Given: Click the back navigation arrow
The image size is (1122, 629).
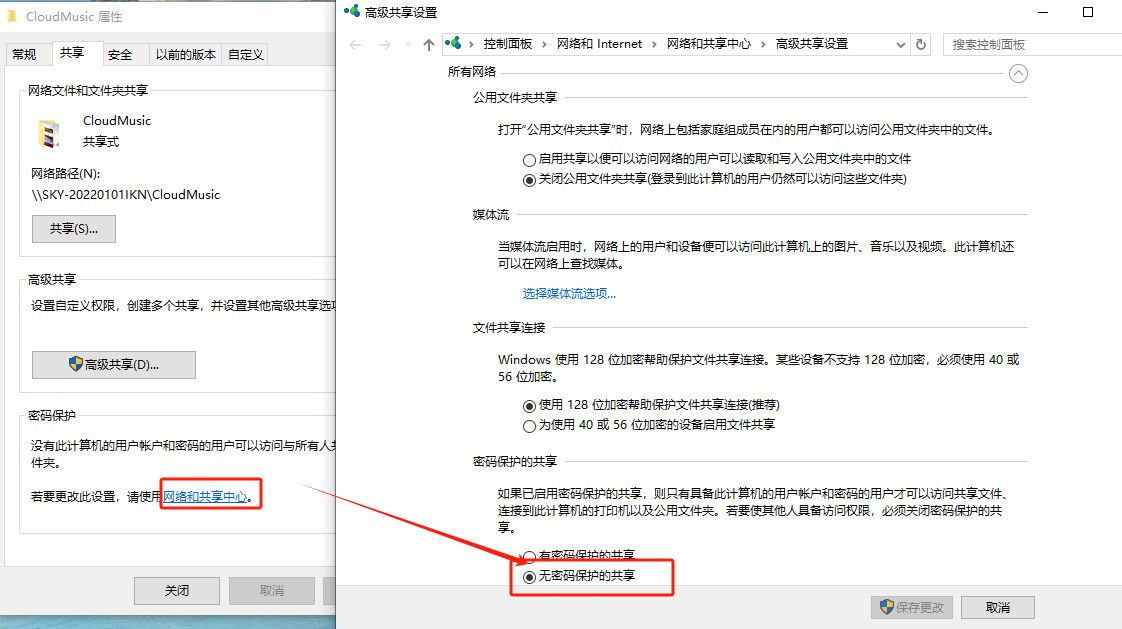Looking at the screenshot, I should [355, 45].
